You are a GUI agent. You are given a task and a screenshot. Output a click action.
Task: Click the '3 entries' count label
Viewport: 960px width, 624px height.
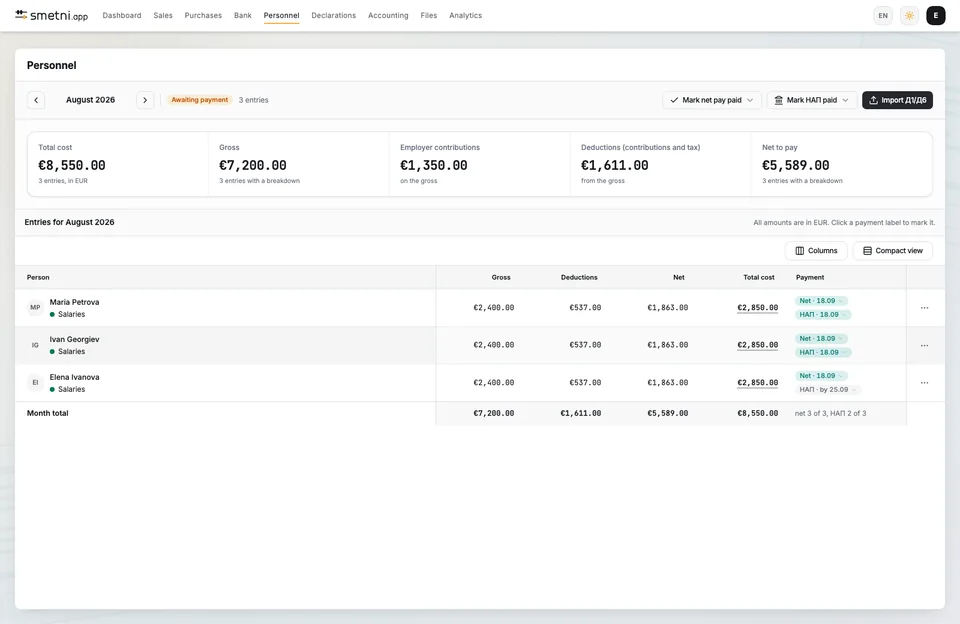253,100
